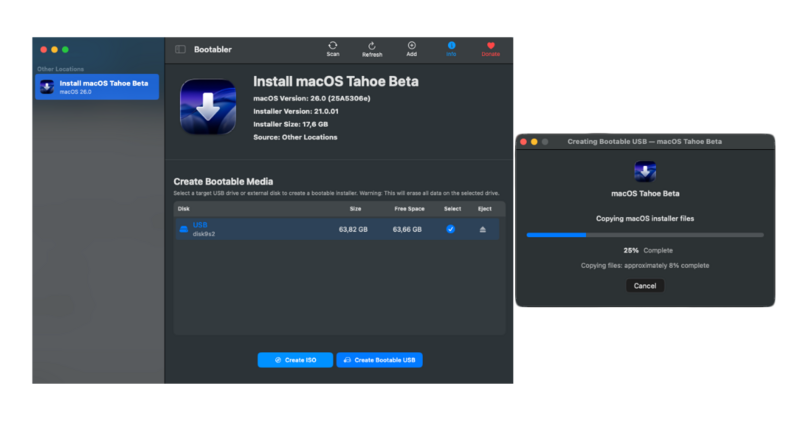Close the Bootabler main window
This screenshot has width=800, height=423.
click(44, 49)
